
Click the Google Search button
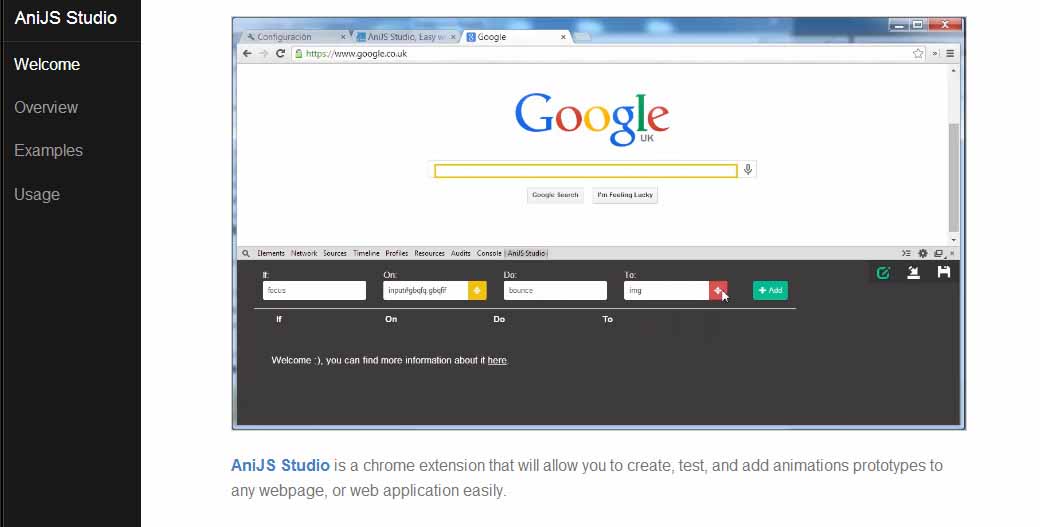[x=555, y=195]
